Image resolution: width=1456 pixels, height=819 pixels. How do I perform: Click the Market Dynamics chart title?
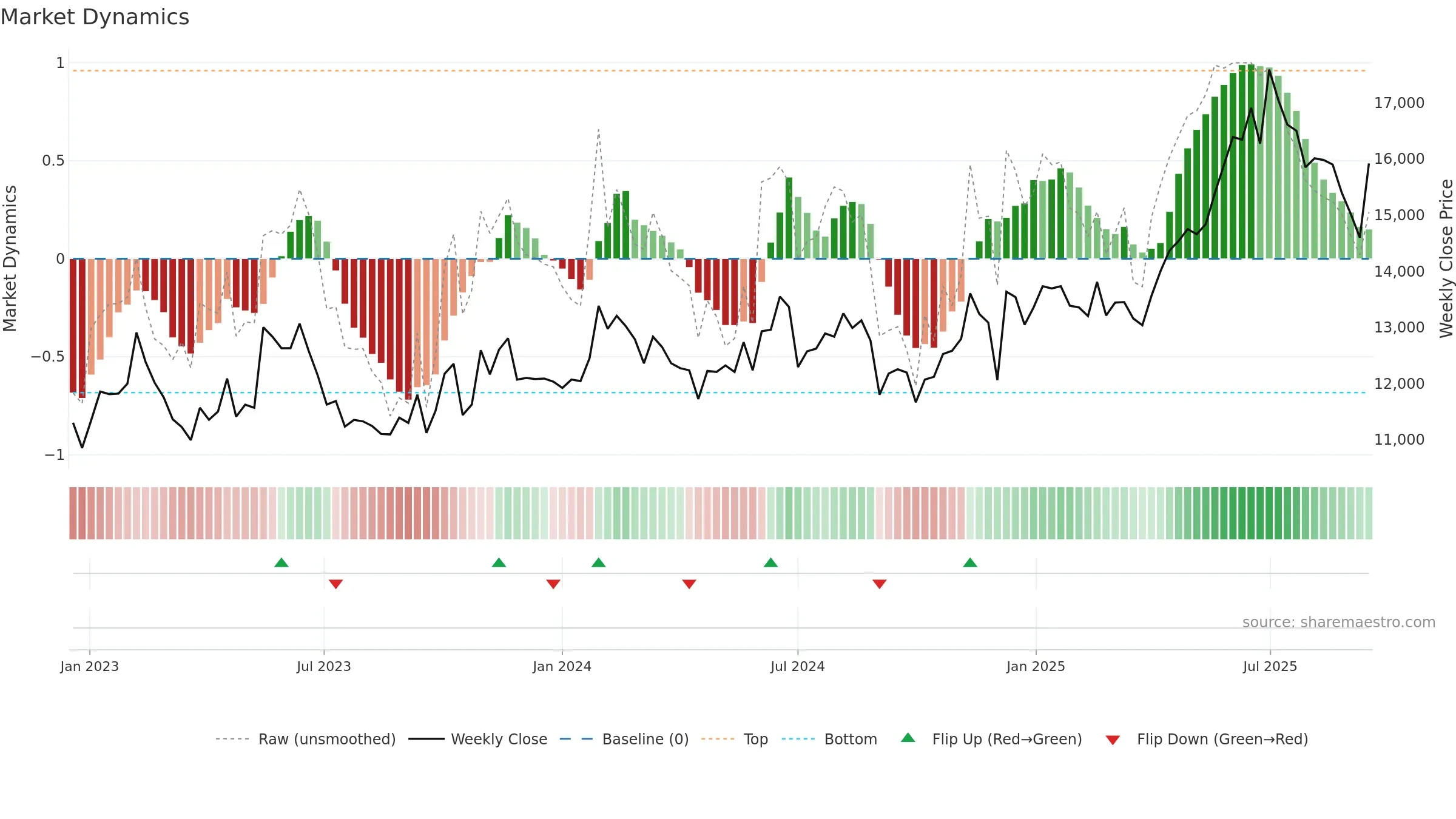click(x=95, y=17)
